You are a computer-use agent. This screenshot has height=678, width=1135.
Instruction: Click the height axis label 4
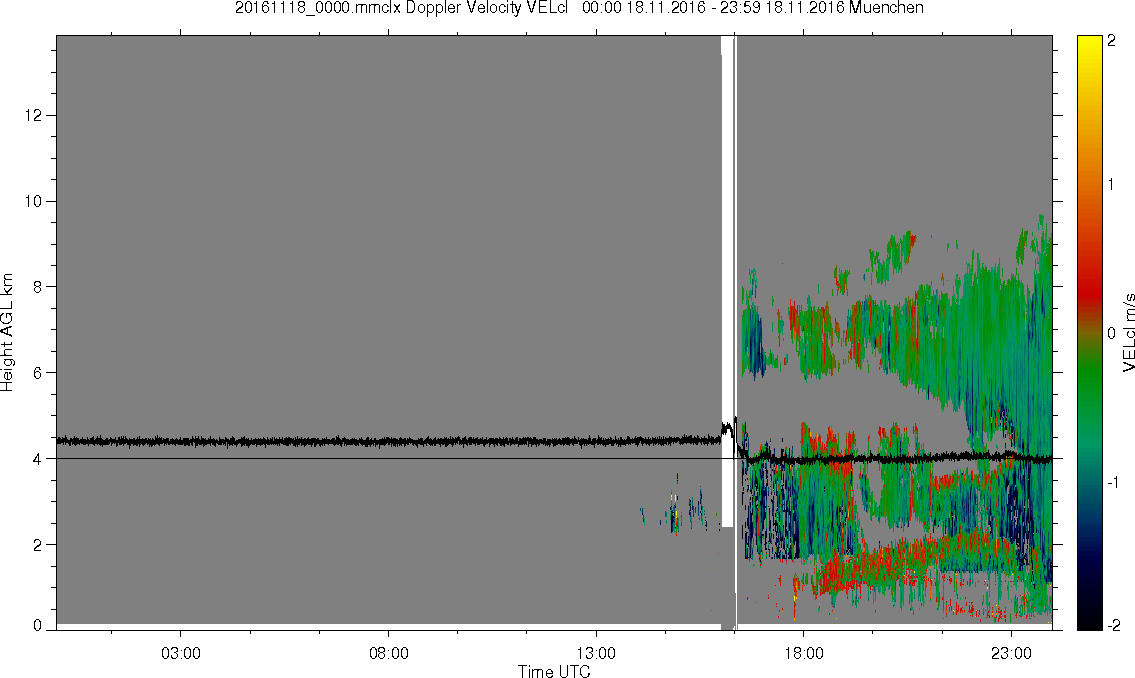[38, 458]
